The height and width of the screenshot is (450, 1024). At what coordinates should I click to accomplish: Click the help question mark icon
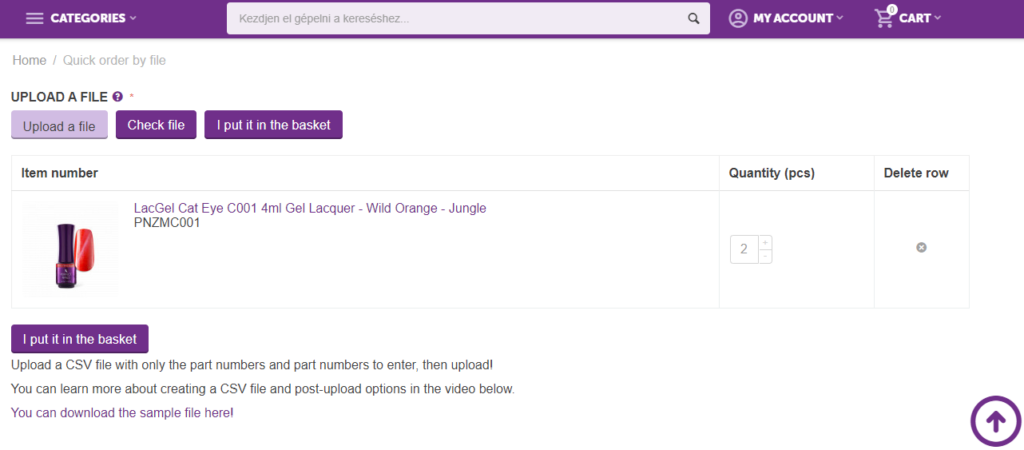point(118,97)
